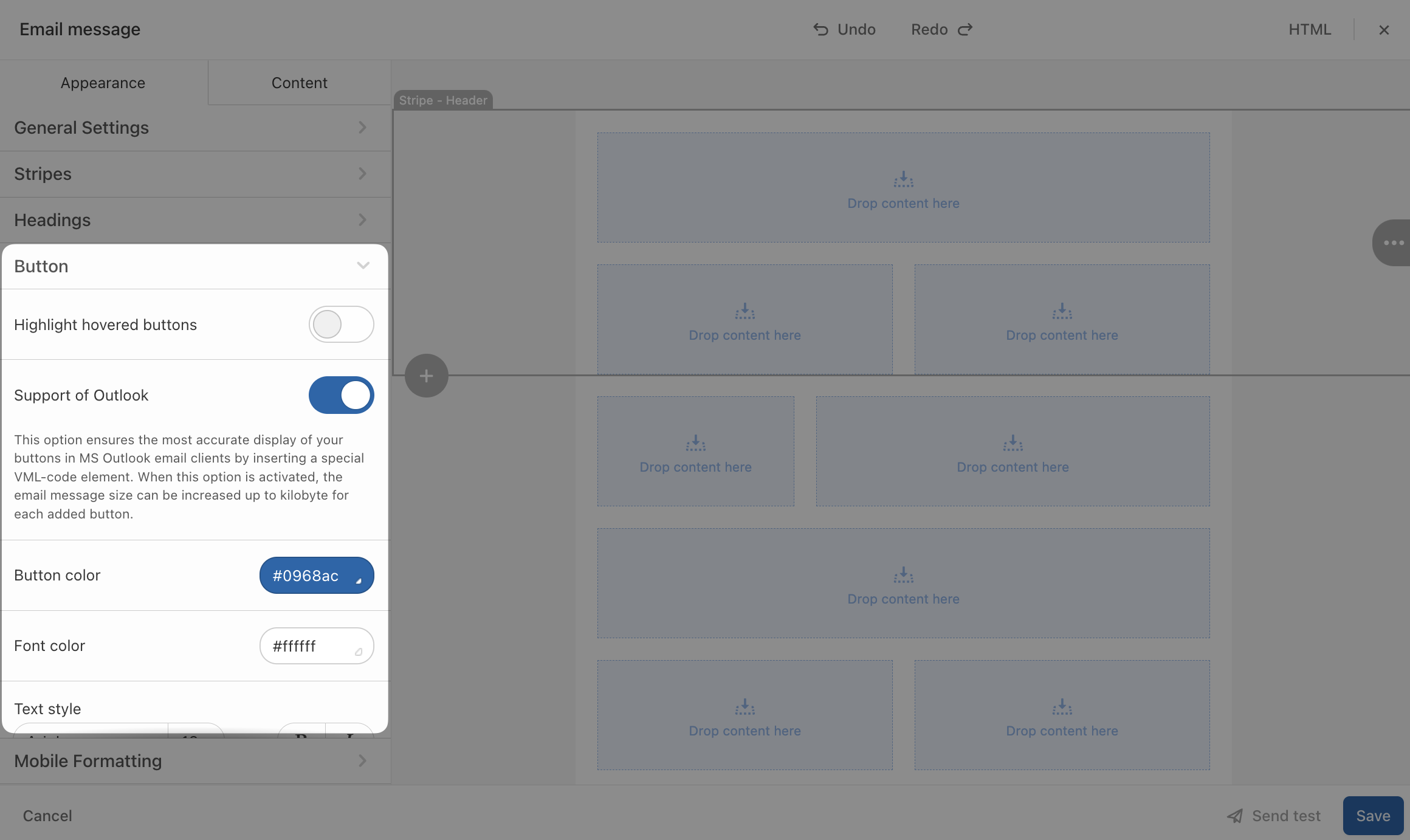The height and width of the screenshot is (840, 1410).
Task: Click the Send test paper plane icon
Action: point(1235,816)
